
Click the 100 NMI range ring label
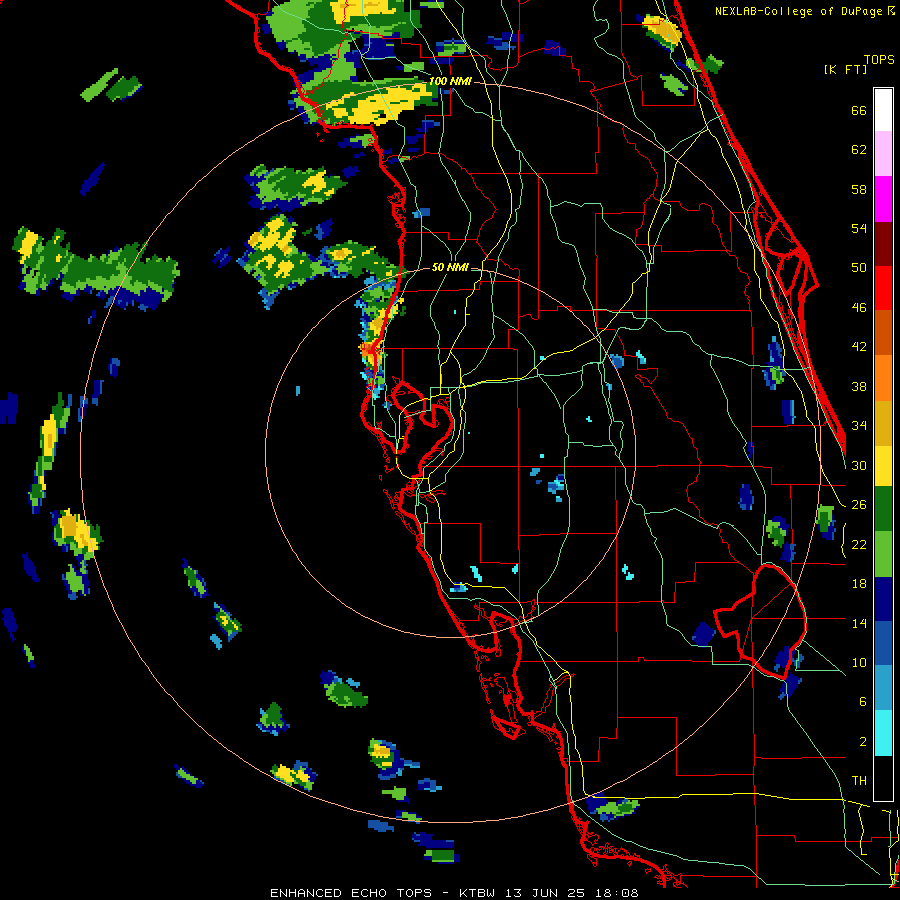point(450,81)
